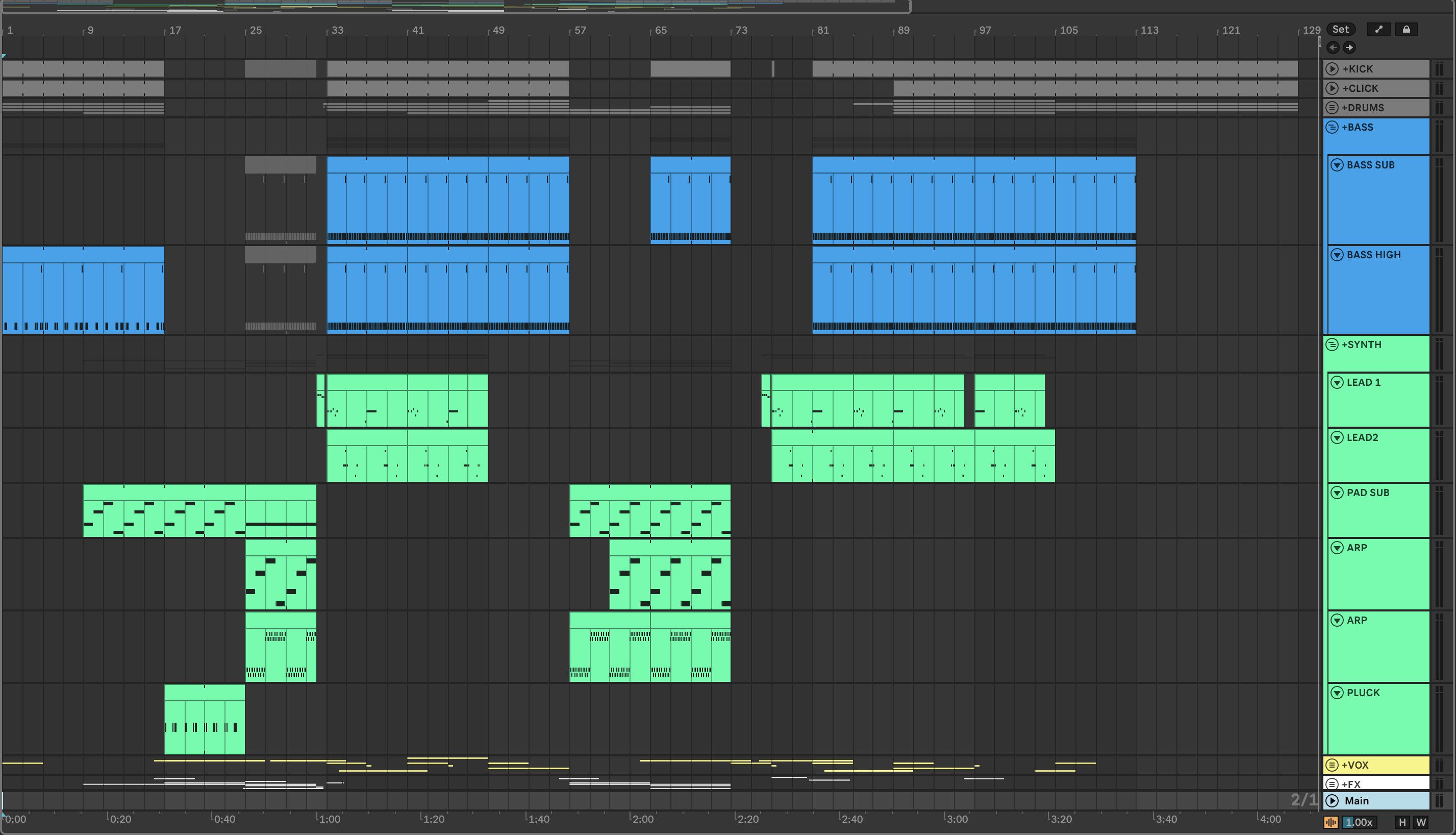Toggle the orange waveform follow button

(1331, 822)
